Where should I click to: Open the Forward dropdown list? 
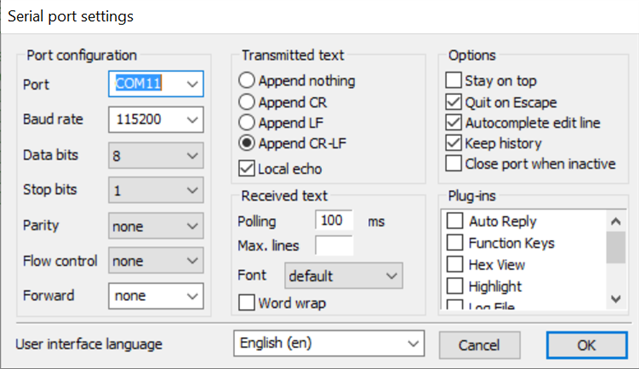tap(156, 296)
